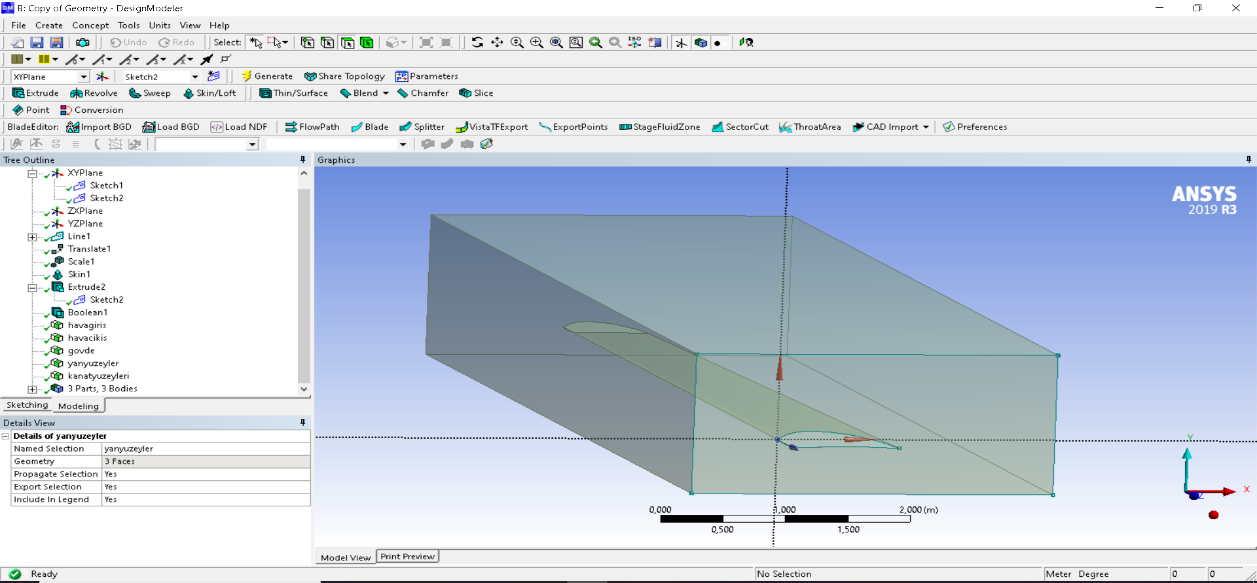Switch to the Print Preview tab
The width and height of the screenshot is (1257, 583).
(x=408, y=556)
